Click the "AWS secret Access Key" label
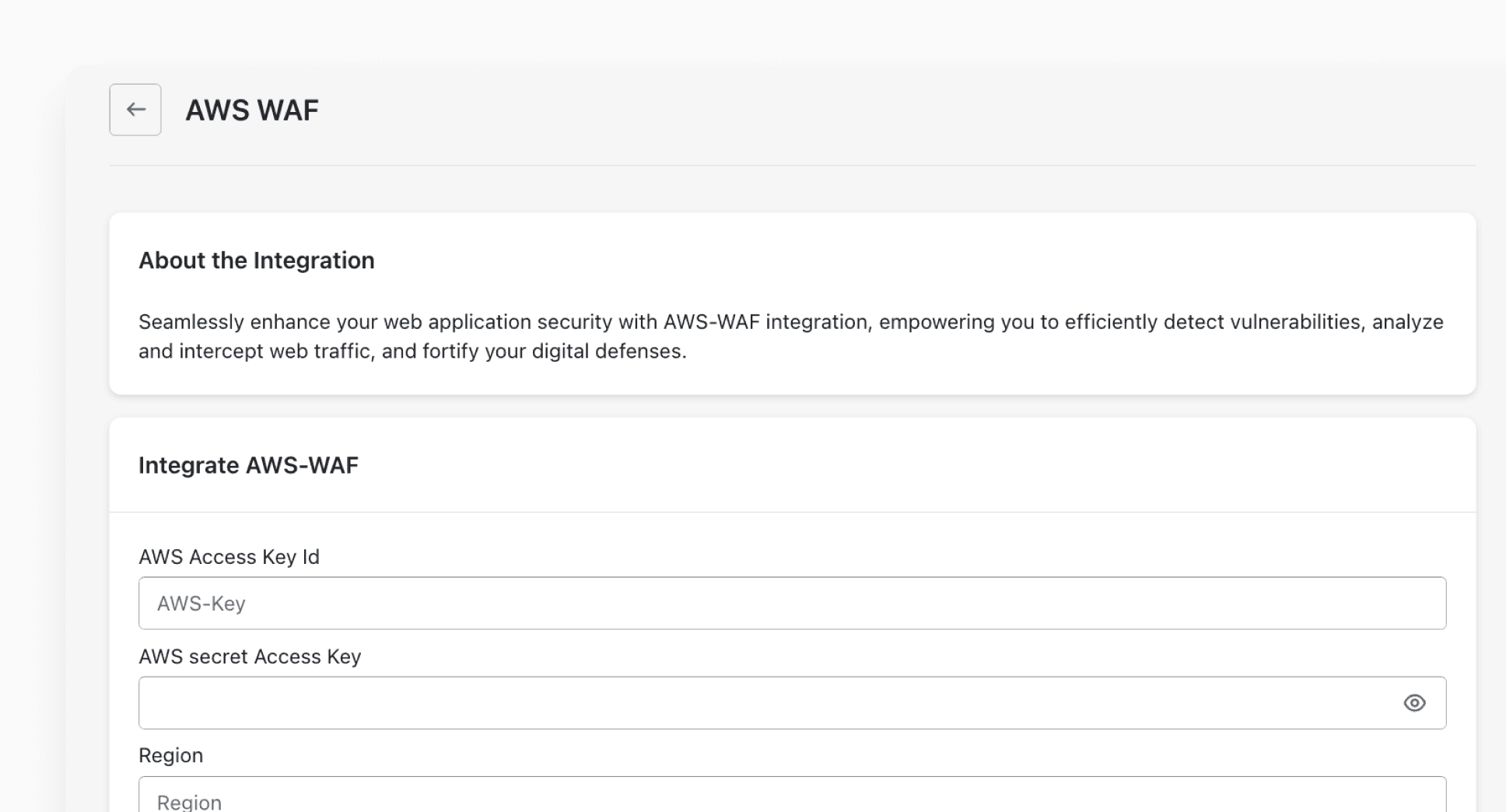 coord(250,656)
